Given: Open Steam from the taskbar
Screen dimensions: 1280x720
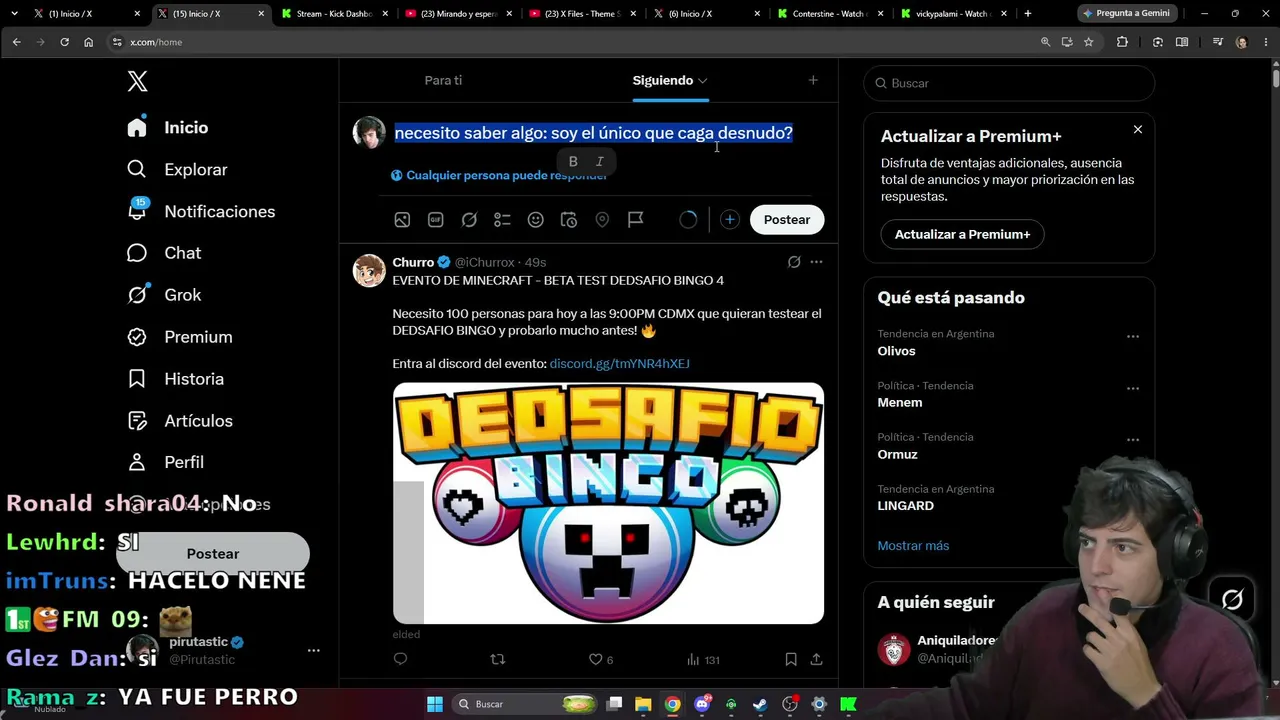Looking at the screenshot, I should pyautogui.click(x=761, y=704).
